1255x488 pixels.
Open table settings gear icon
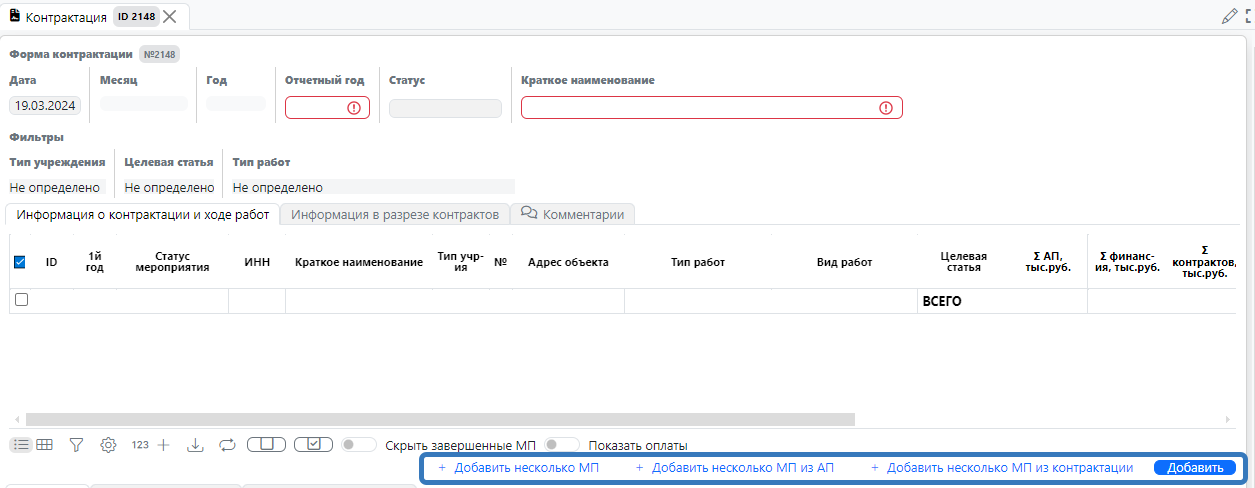(108, 445)
